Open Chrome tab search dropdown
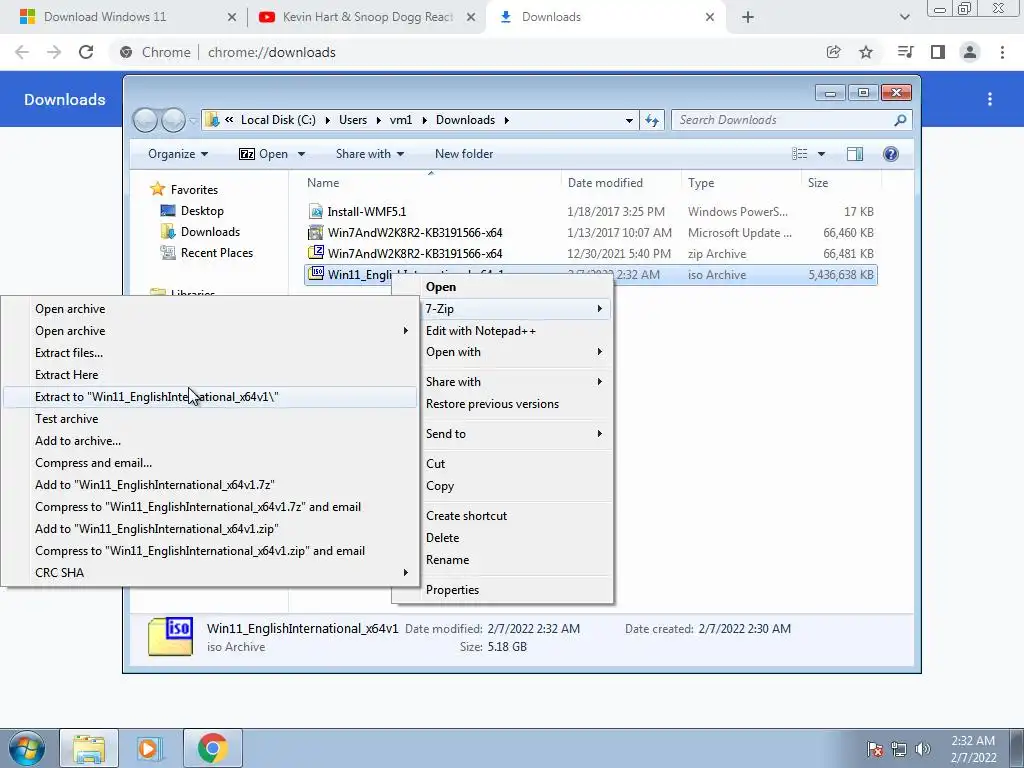Screen dimensions: 1024x768 click(904, 18)
